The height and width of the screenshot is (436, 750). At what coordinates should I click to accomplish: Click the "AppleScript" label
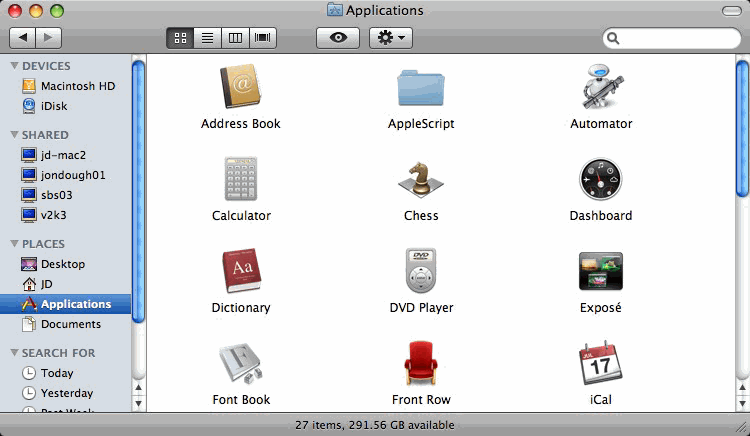421,124
